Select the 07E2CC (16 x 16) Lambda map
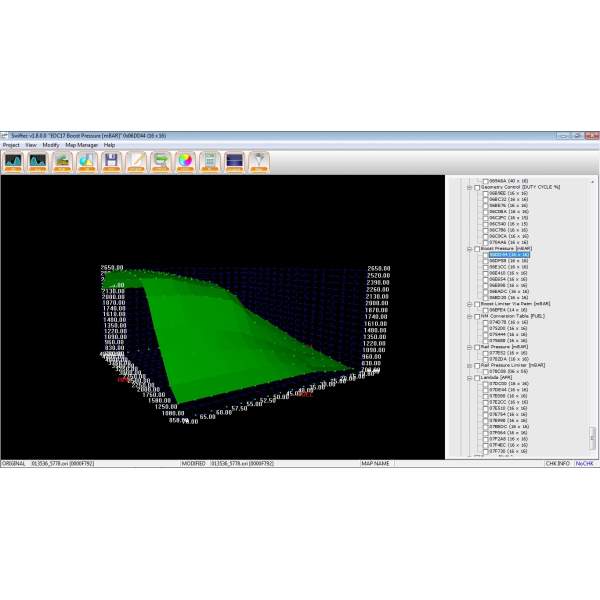The height and width of the screenshot is (600, 600). (x=509, y=402)
